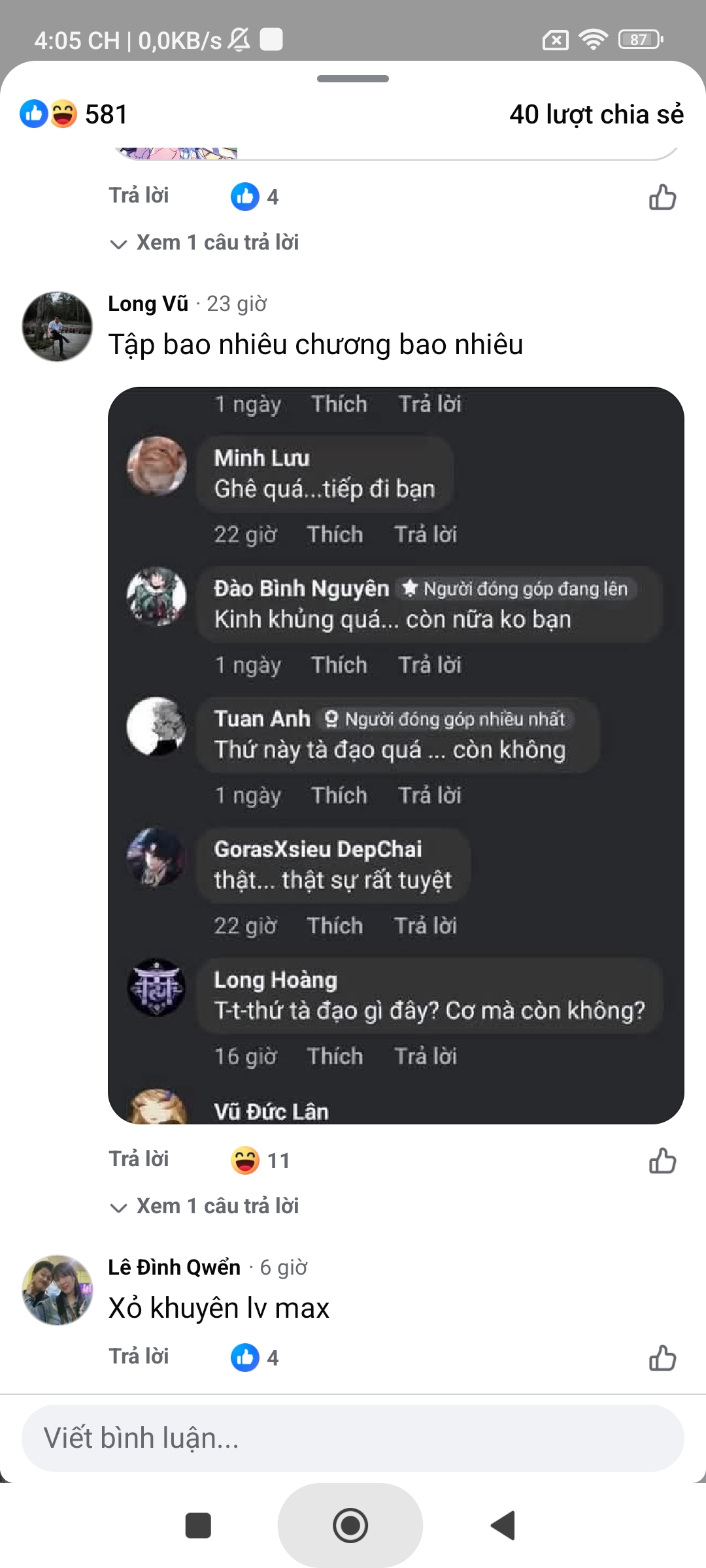Tap thumbs-up on the topmost comment
Screen dimensions: 706x1568
click(x=662, y=197)
